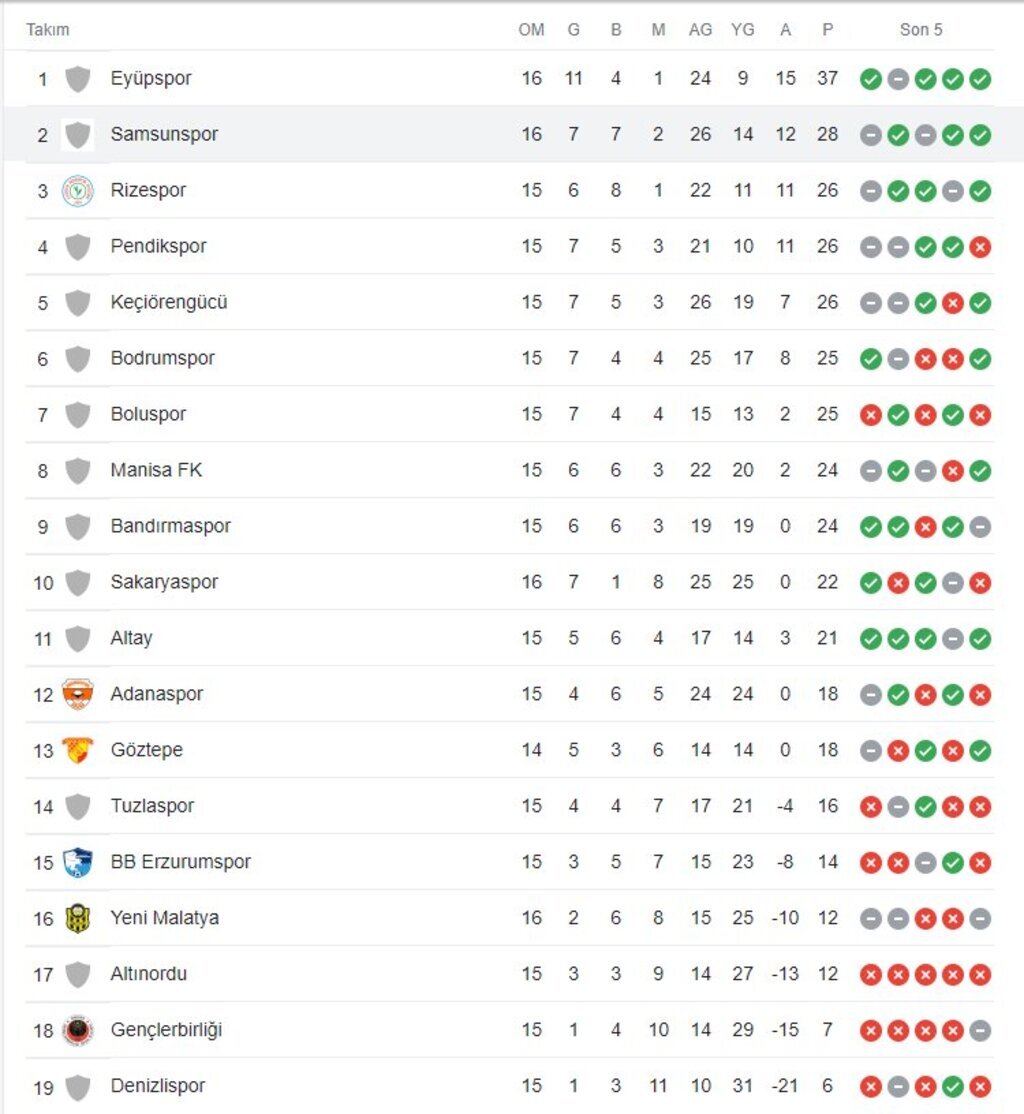This screenshot has height=1114, width=1024.
Task: Click the Adanaspor team crest
Action: tap(77, 694)
